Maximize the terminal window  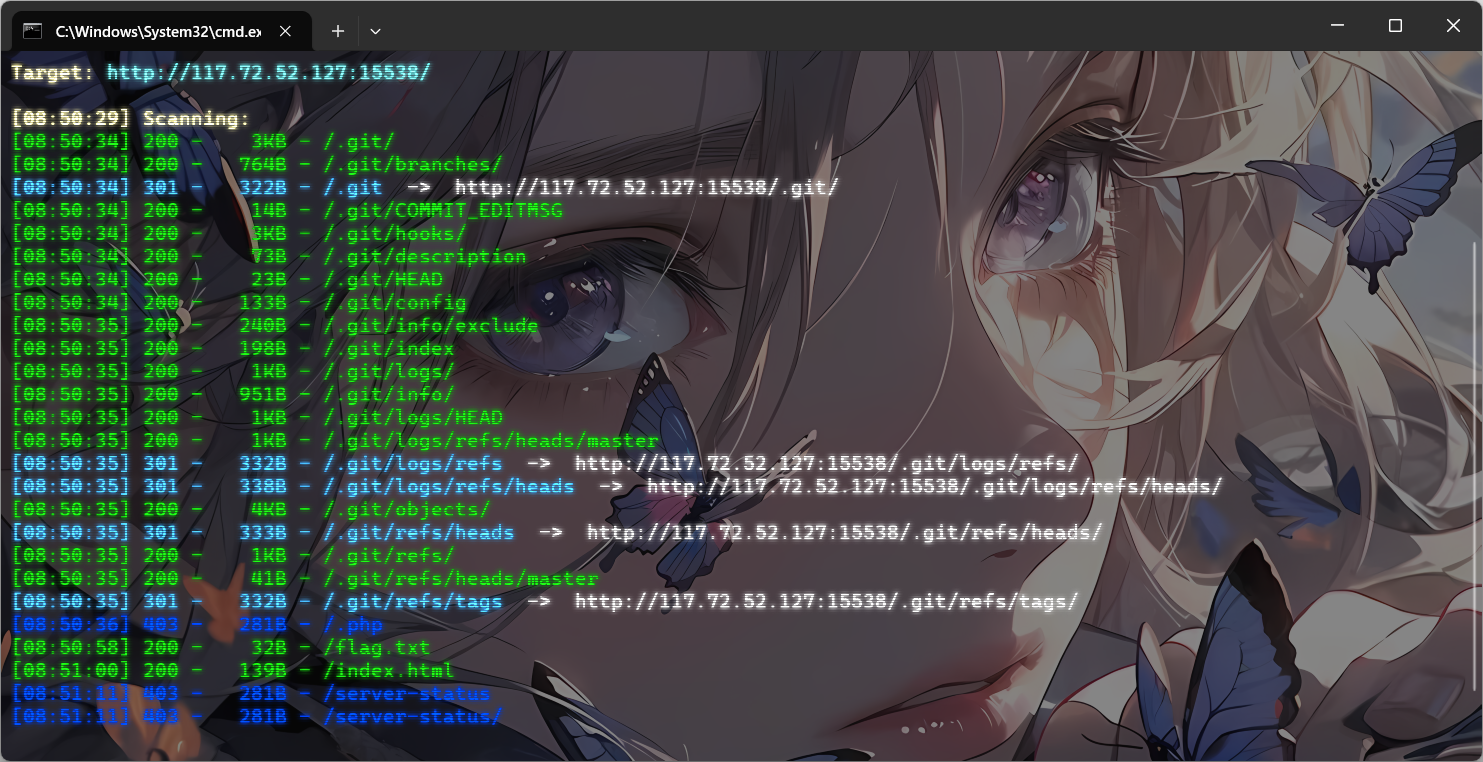tap(1395, 26)
